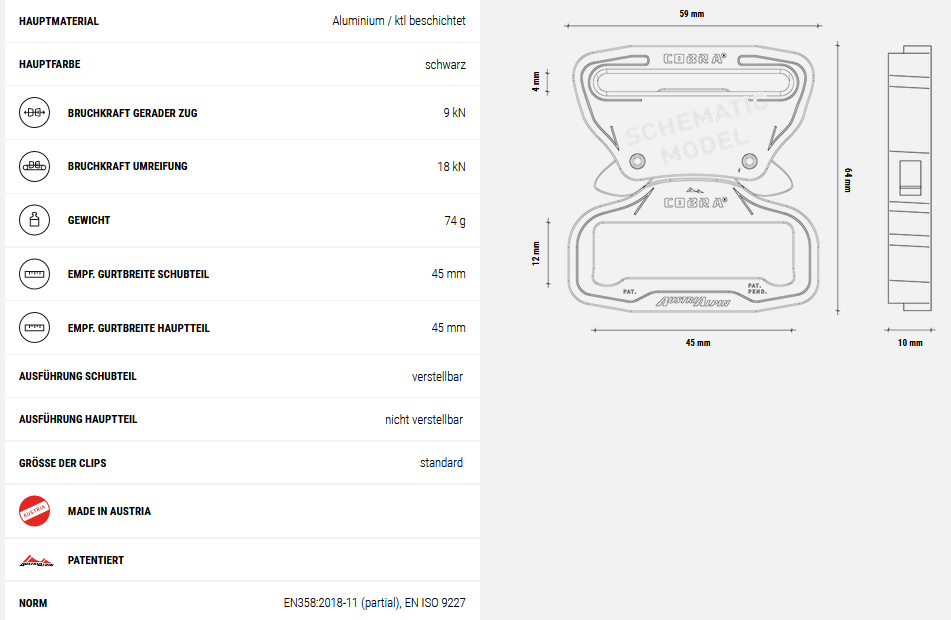
Task: Click the Cobra buckle front view drawing
Action: point(693,178)
